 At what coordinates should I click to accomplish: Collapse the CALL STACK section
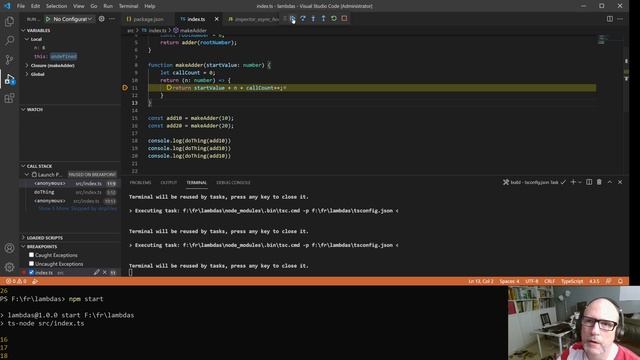39,166
